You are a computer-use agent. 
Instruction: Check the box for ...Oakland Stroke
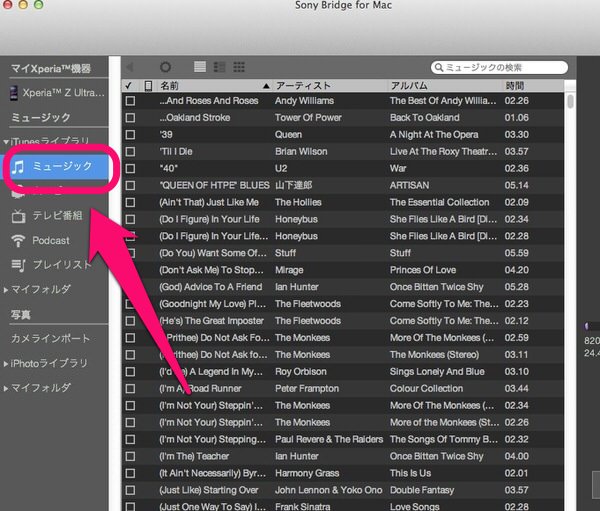[x=130, y=118]
